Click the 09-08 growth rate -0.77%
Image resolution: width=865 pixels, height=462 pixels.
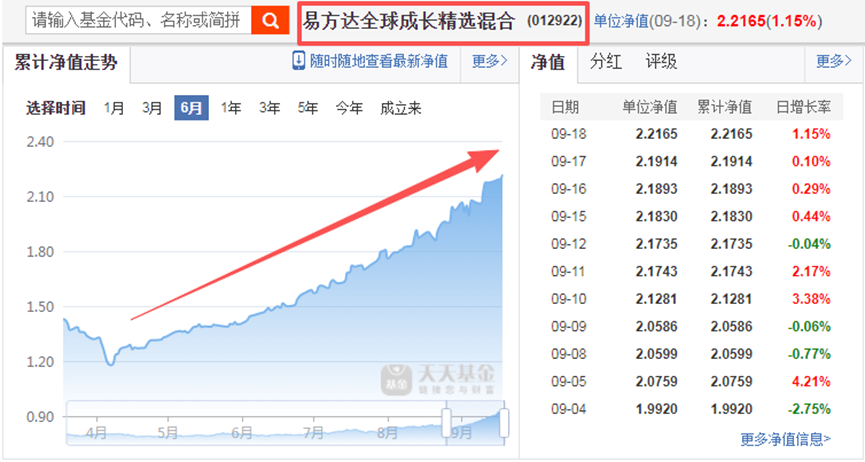coord(809,354)
